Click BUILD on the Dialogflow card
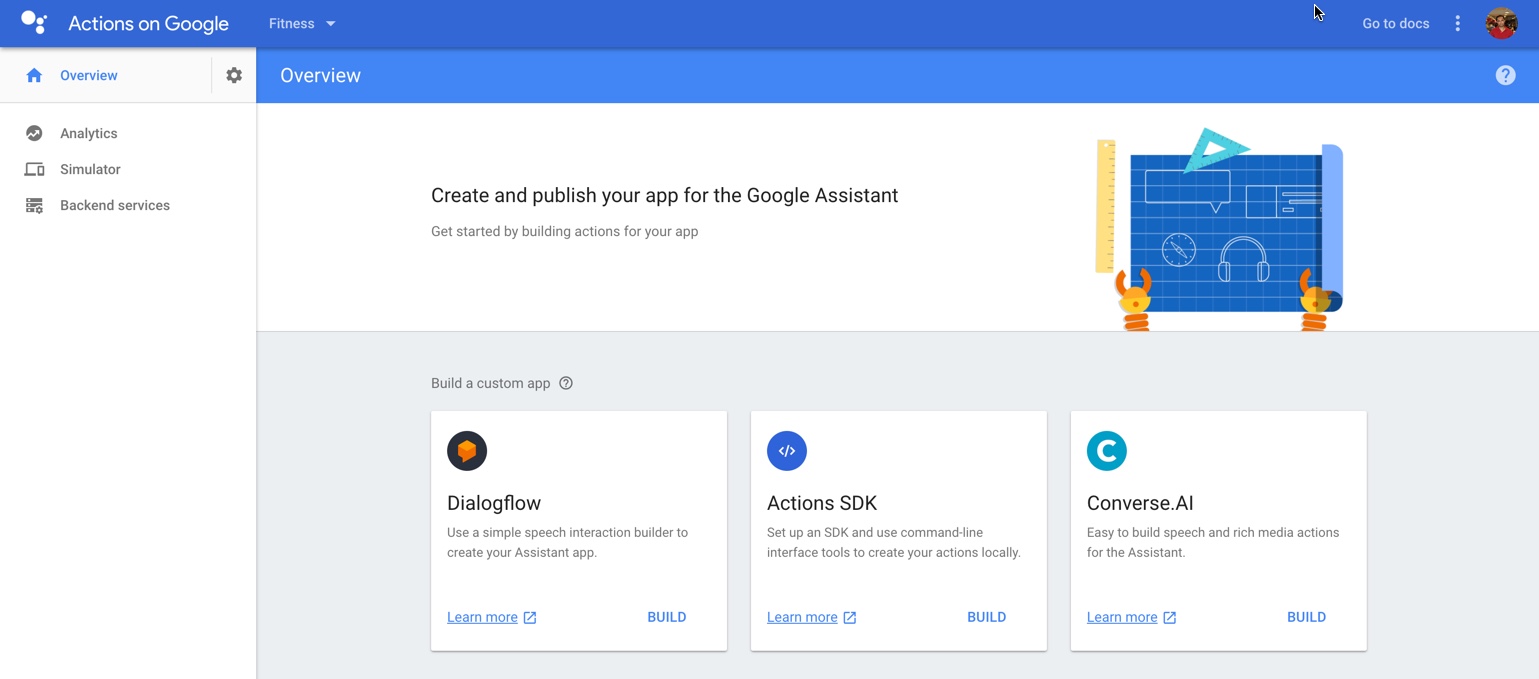 point(667,617)
